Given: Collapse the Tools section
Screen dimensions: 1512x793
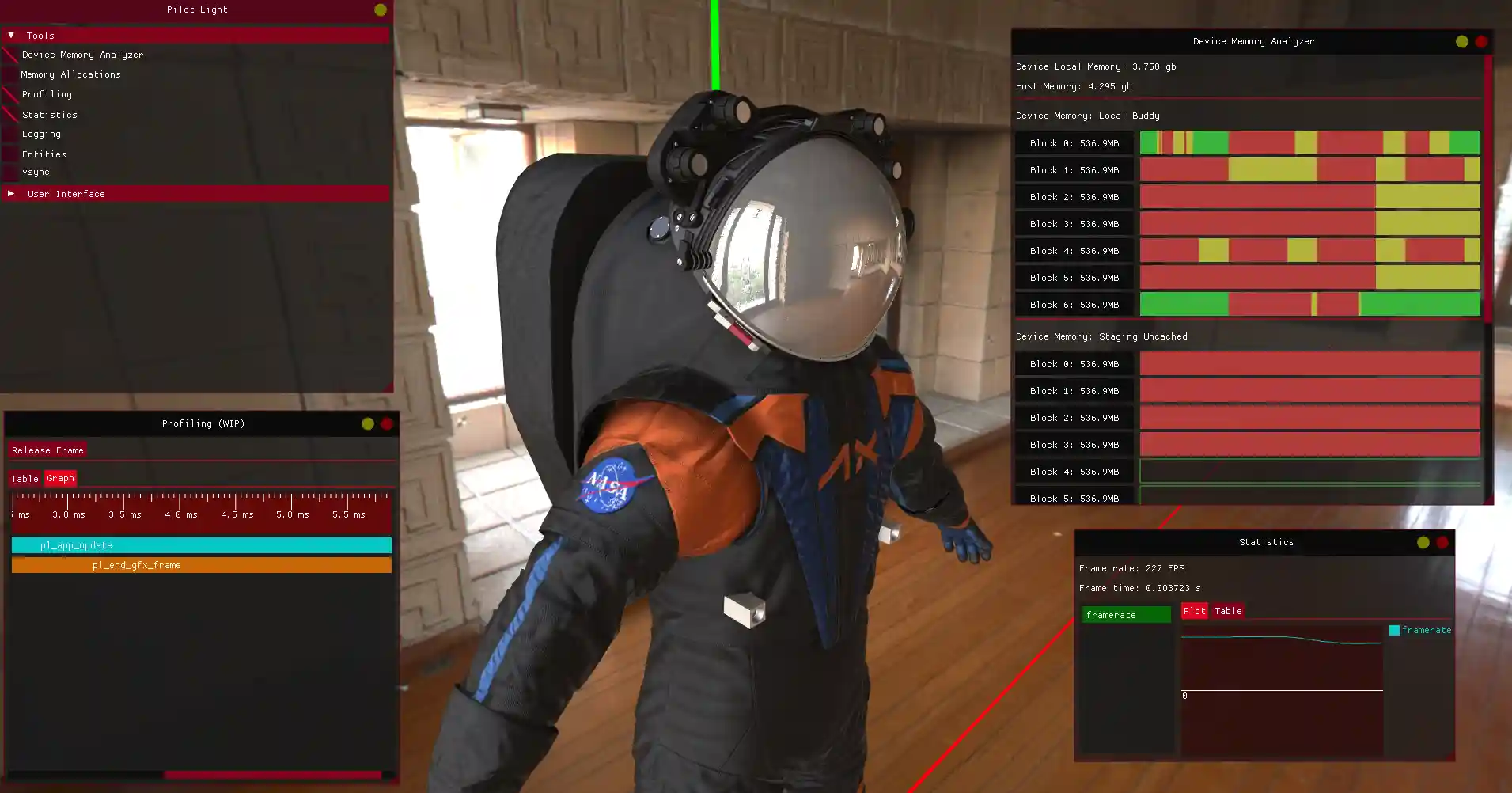Looking at the screenshot, I should click(x=10, y=35).
